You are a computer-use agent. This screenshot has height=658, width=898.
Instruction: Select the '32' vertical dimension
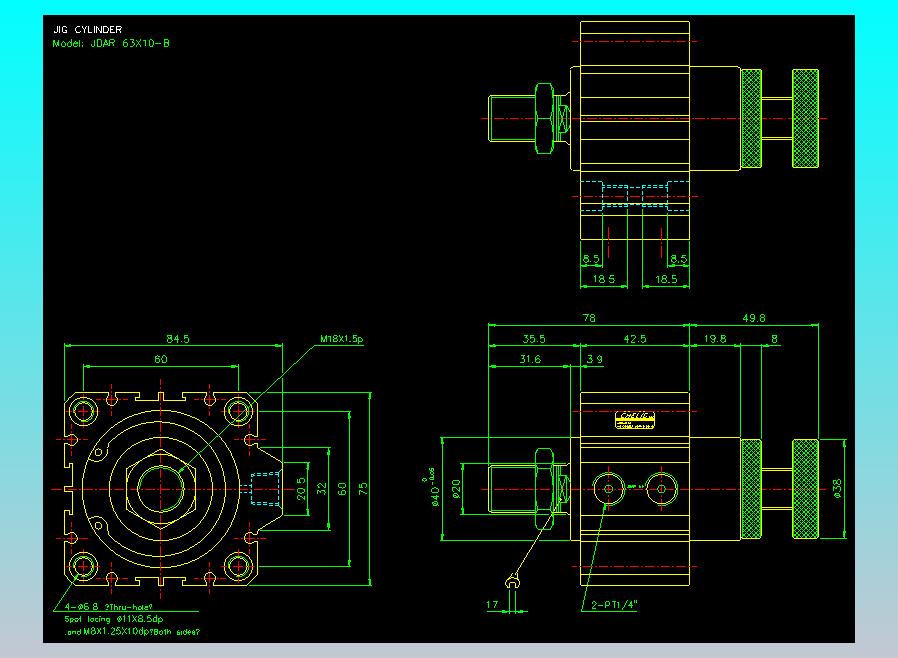pyautogui.click(x=322, y=488)
